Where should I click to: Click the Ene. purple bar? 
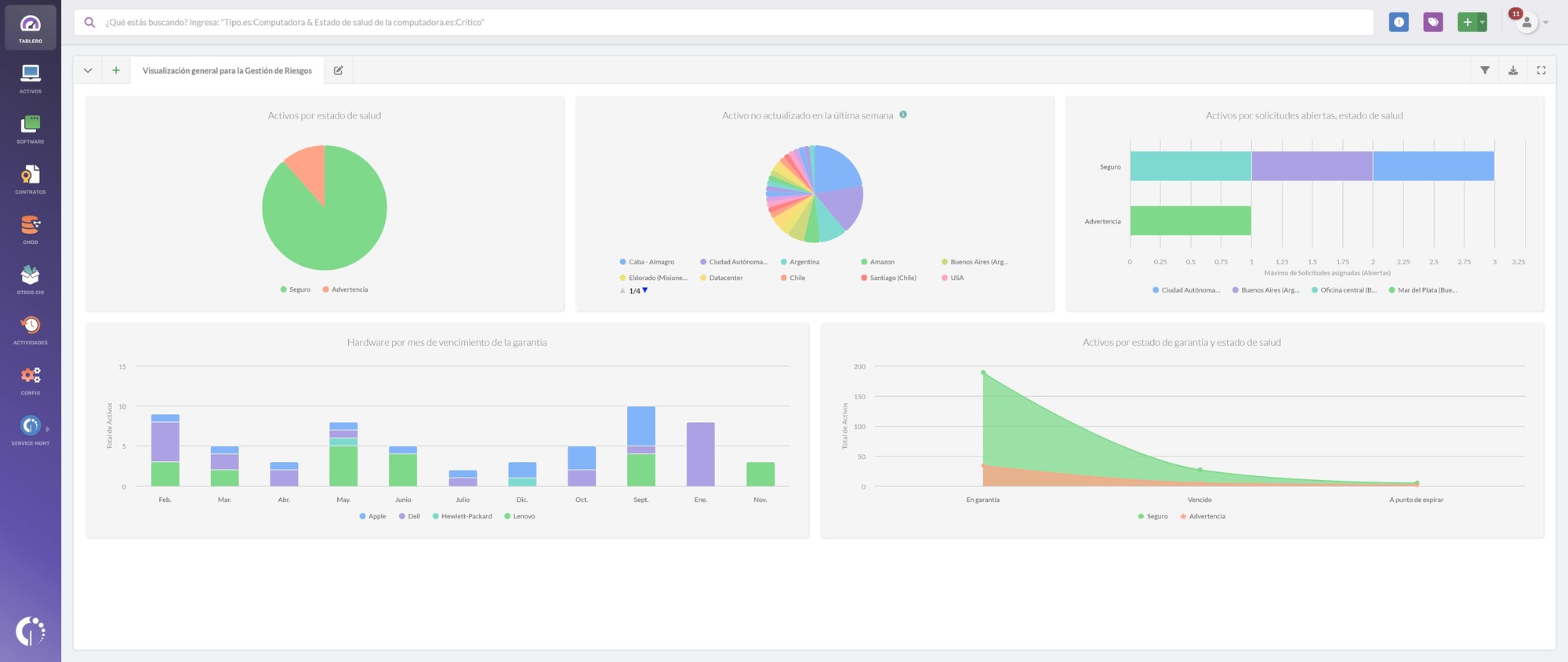(x=700, y=454)
